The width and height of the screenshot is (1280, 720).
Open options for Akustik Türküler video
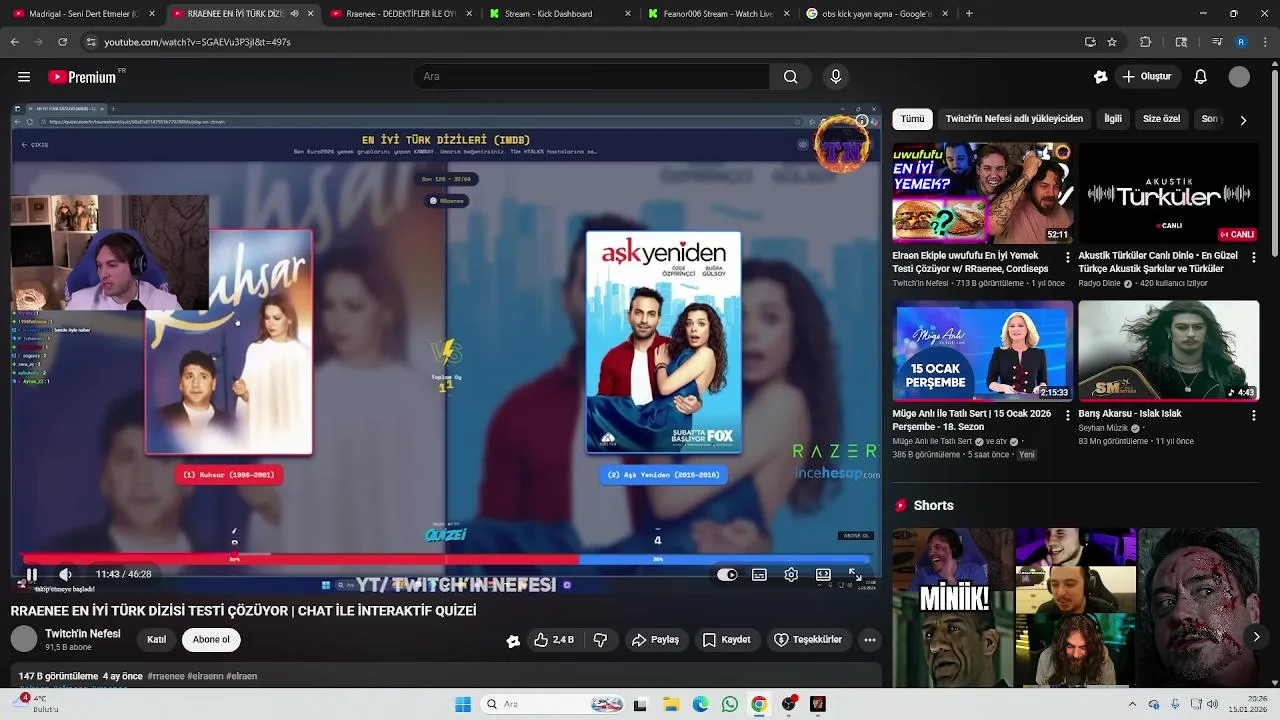(1253, 257)
